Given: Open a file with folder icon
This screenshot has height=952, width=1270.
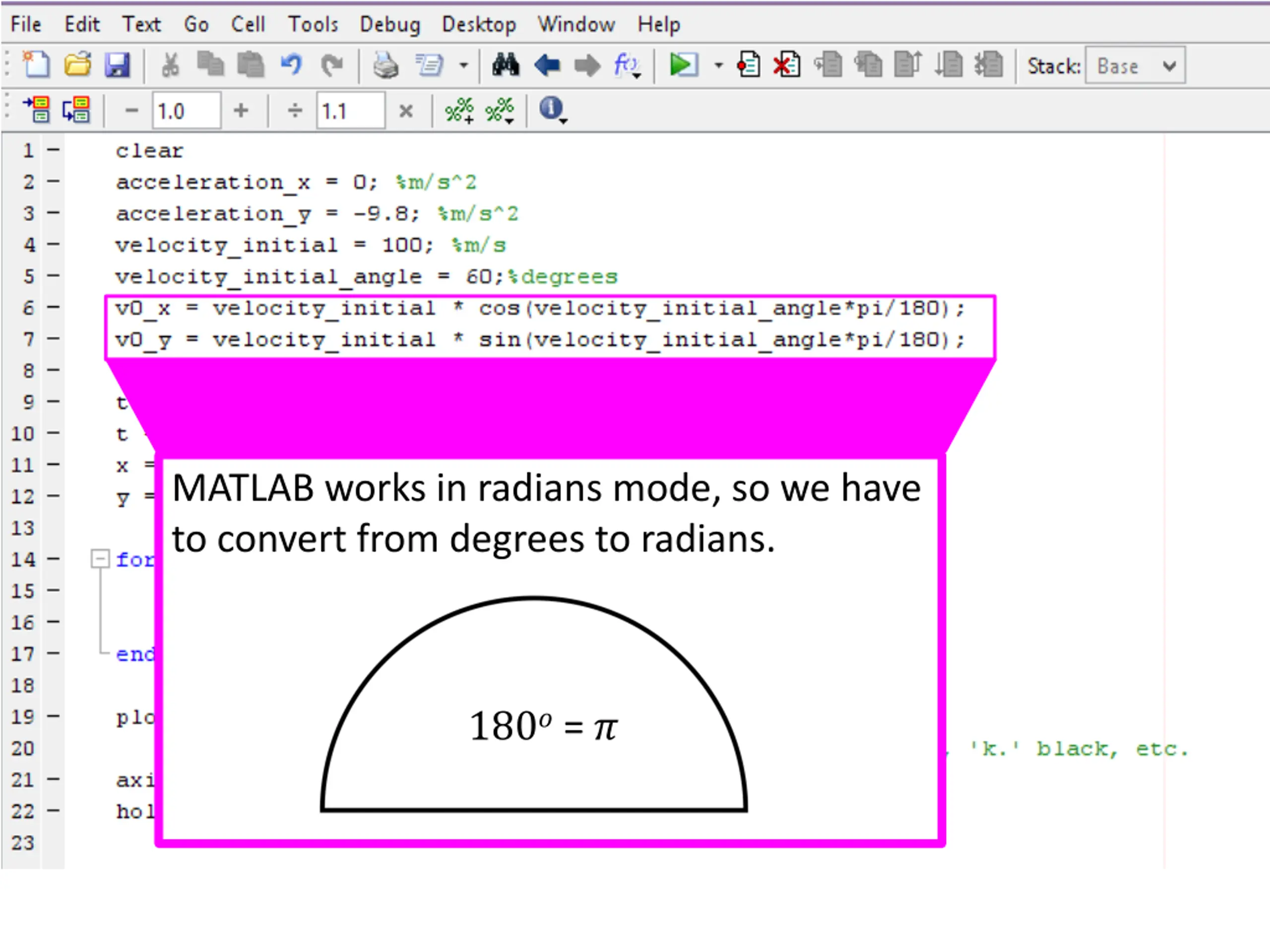Looking at the screenshot, I should (x=77, y=64).
